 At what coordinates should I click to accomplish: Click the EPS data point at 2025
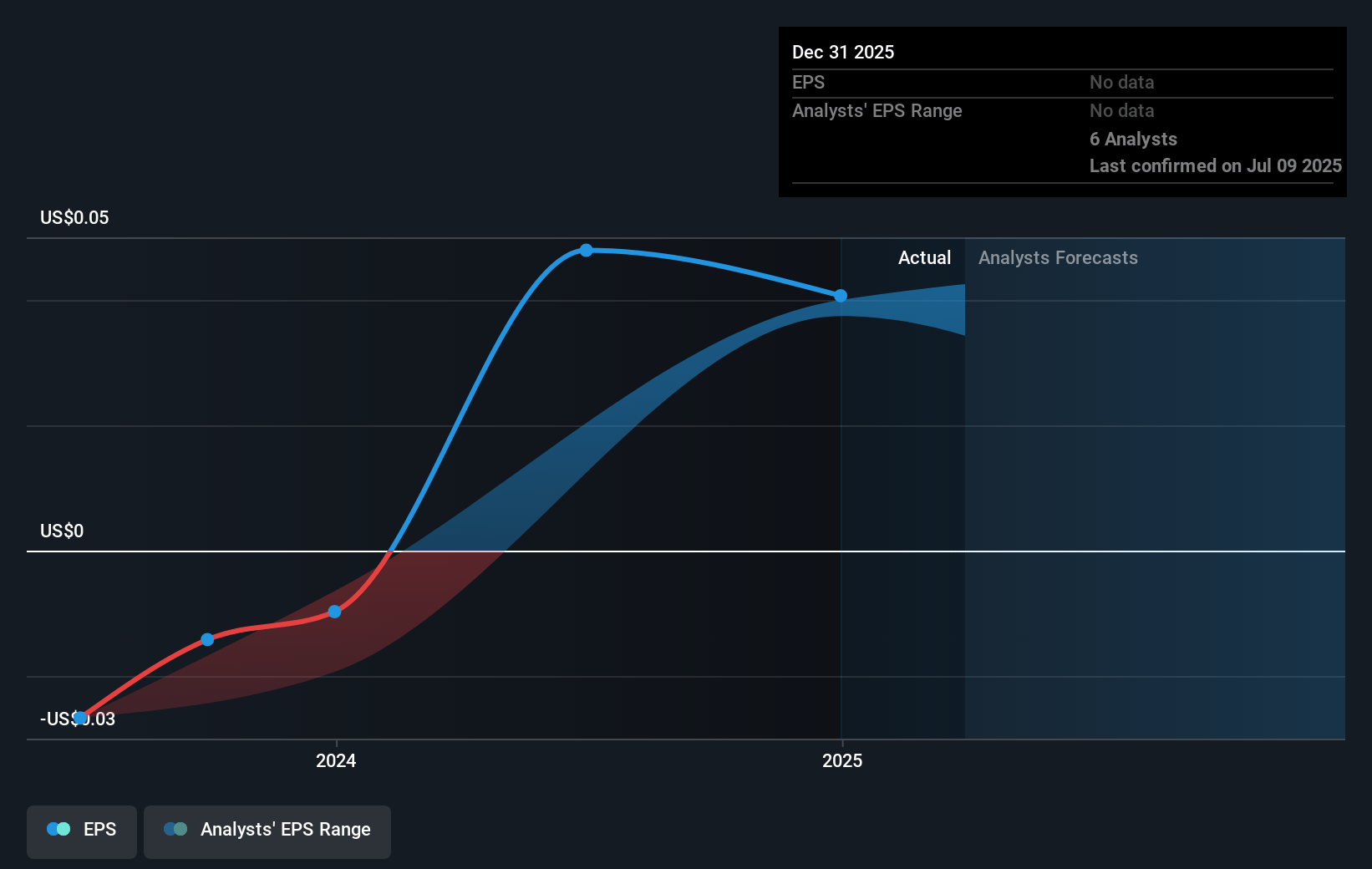pos(841,296)
